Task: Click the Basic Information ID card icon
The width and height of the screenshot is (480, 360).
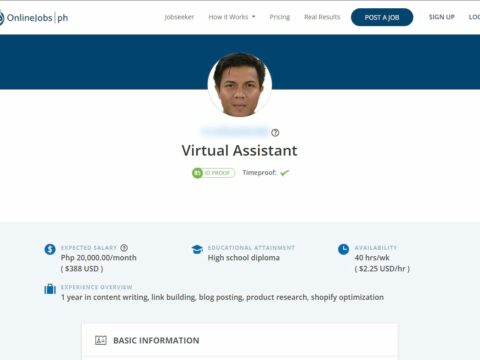Action: (x=101, y=340)
